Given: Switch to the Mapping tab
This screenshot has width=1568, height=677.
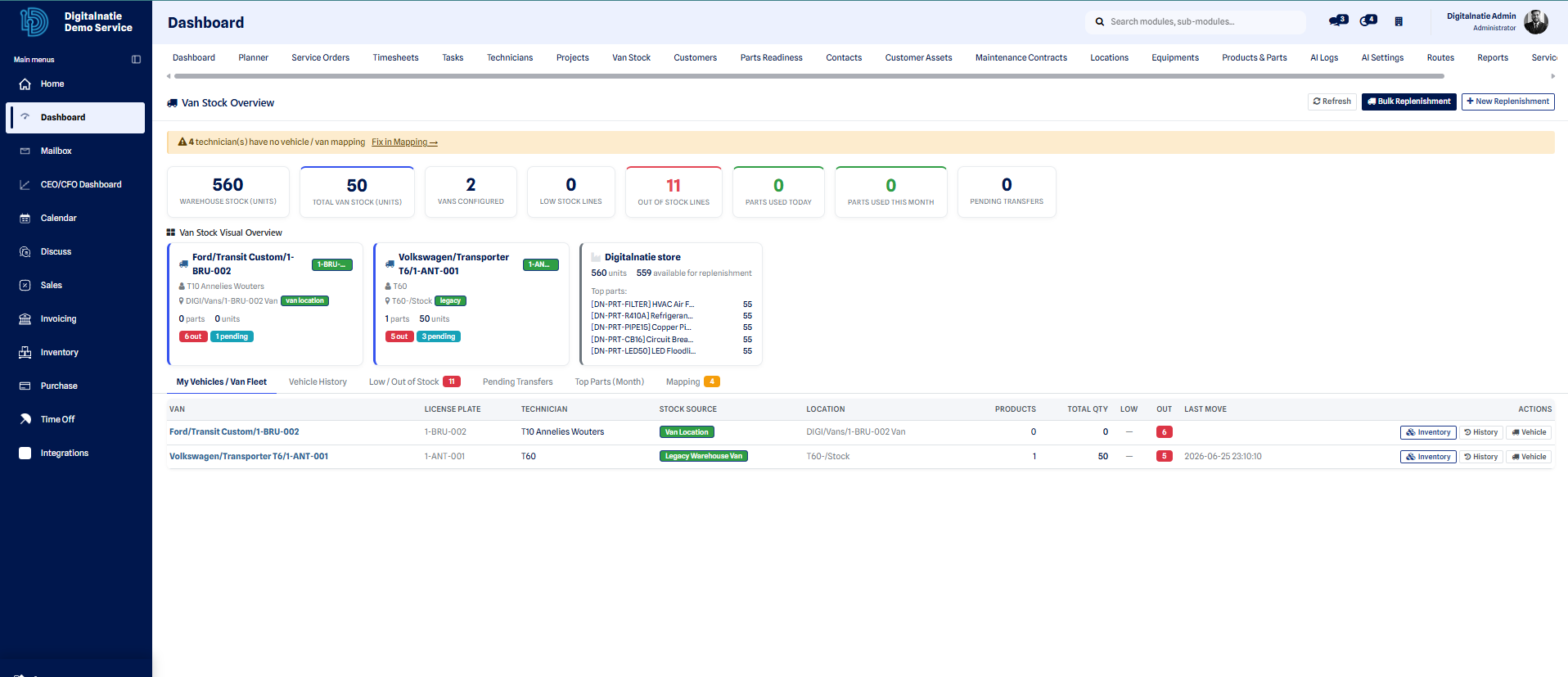Looking at the screenshot, I should (x=692, y=381).
